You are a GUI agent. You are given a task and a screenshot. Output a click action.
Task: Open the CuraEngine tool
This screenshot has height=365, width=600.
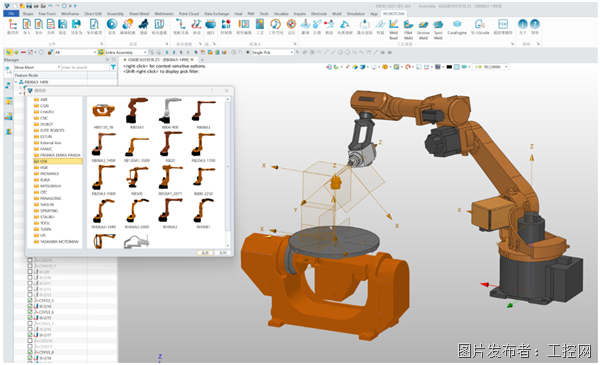click(457, 27)
